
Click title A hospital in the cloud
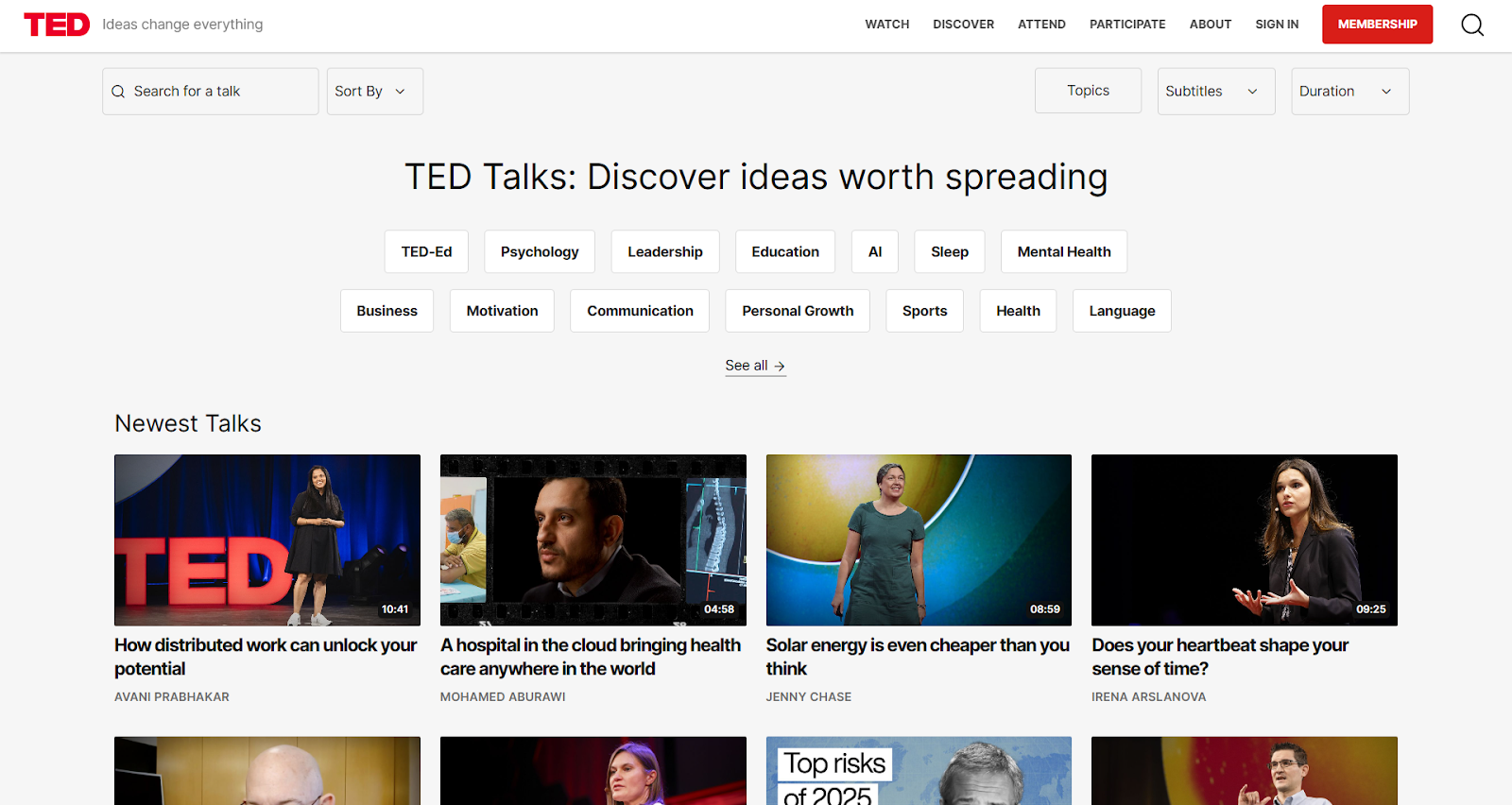[591, 657]
